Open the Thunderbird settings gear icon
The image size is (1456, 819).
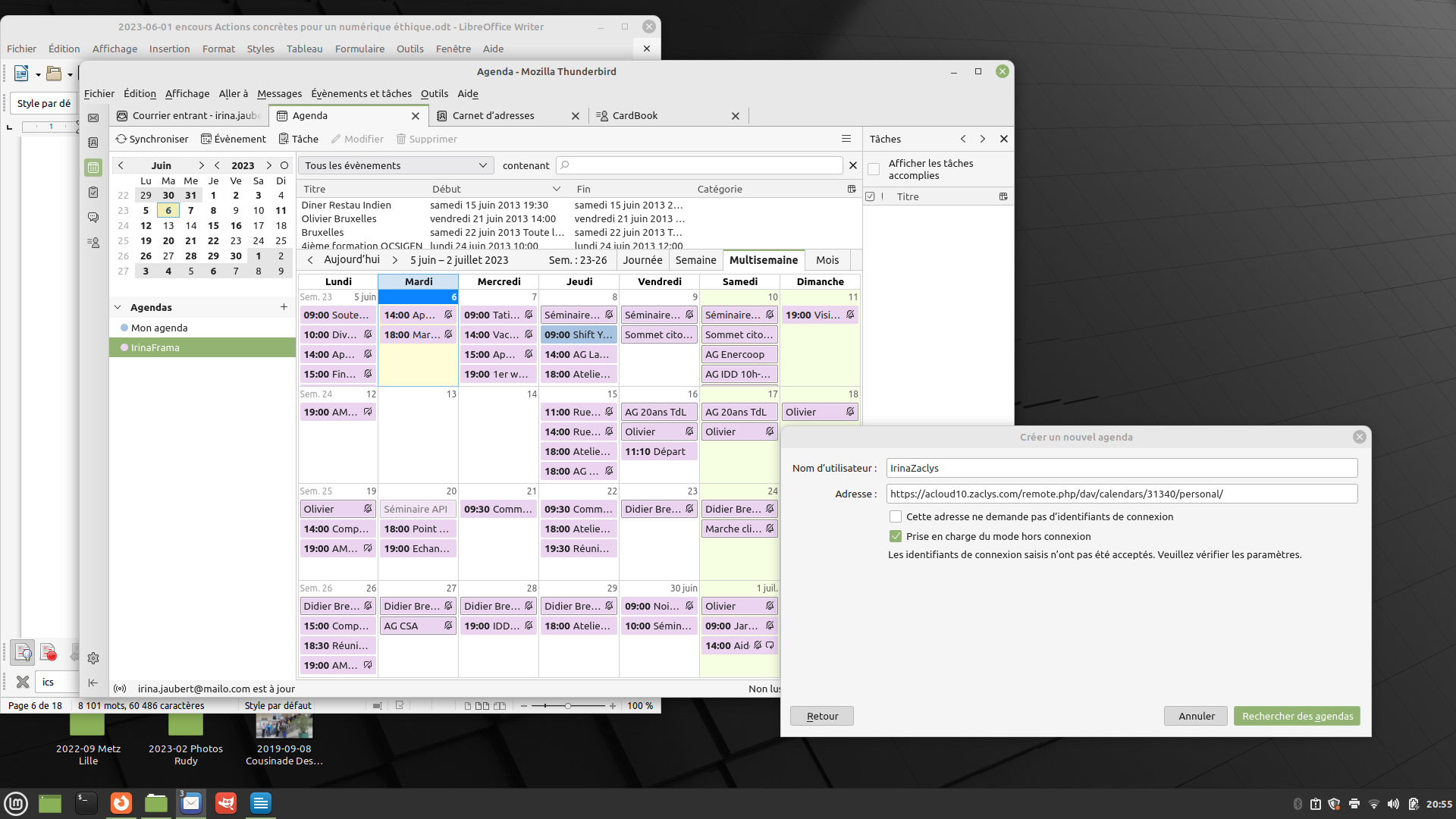93,658
